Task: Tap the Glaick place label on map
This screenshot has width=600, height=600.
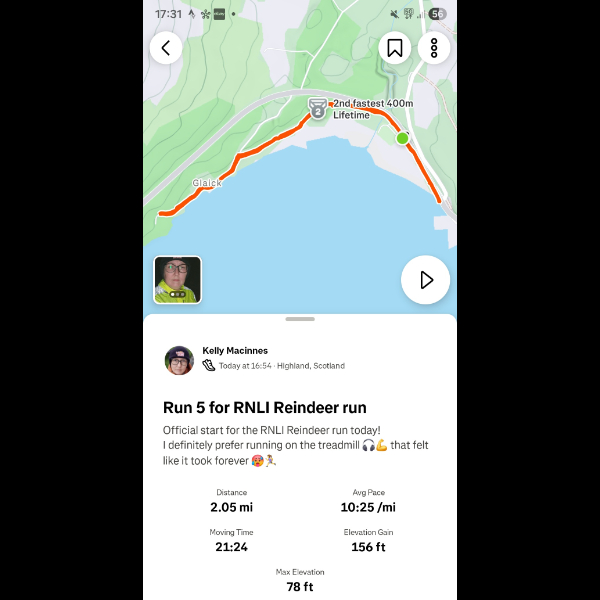Action: (x=207, y=183)
